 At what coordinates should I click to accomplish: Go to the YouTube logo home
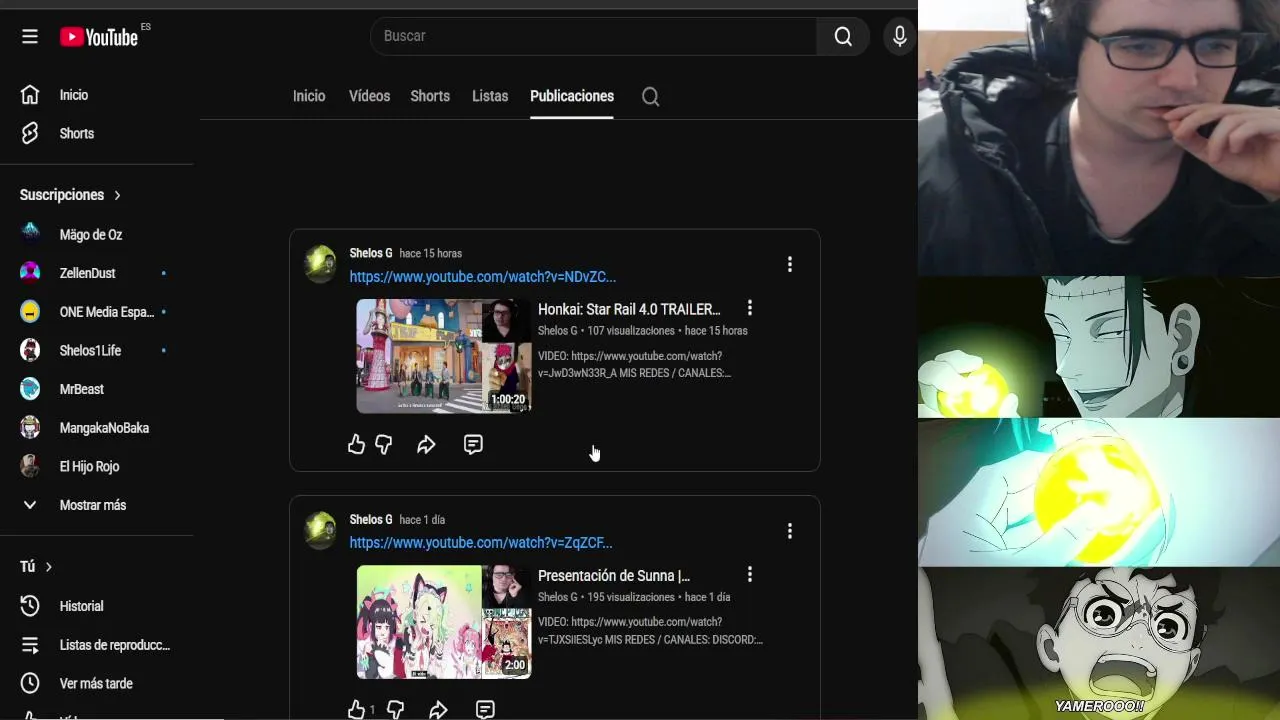pyautogui.click(x=98, y=37)
